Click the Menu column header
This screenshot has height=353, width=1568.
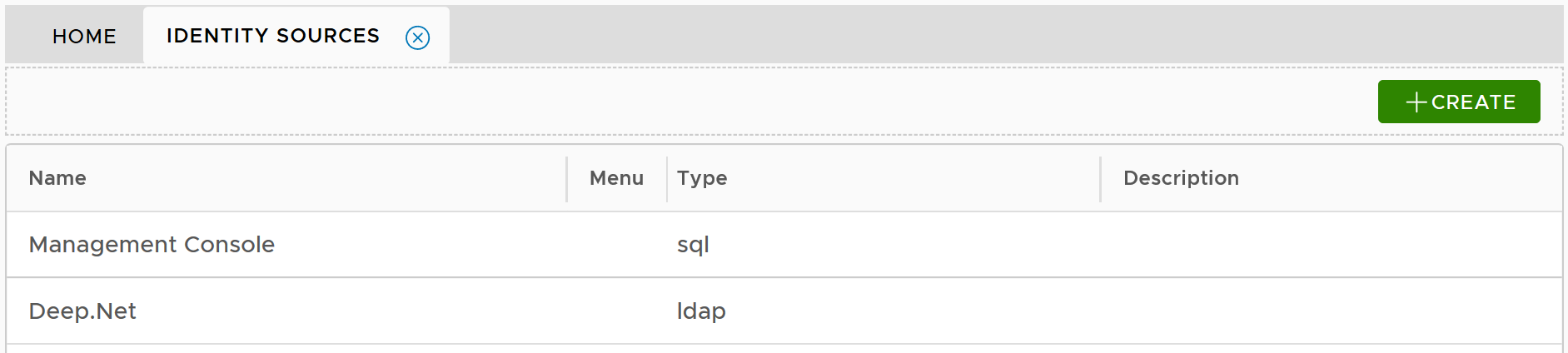(616, 178)
